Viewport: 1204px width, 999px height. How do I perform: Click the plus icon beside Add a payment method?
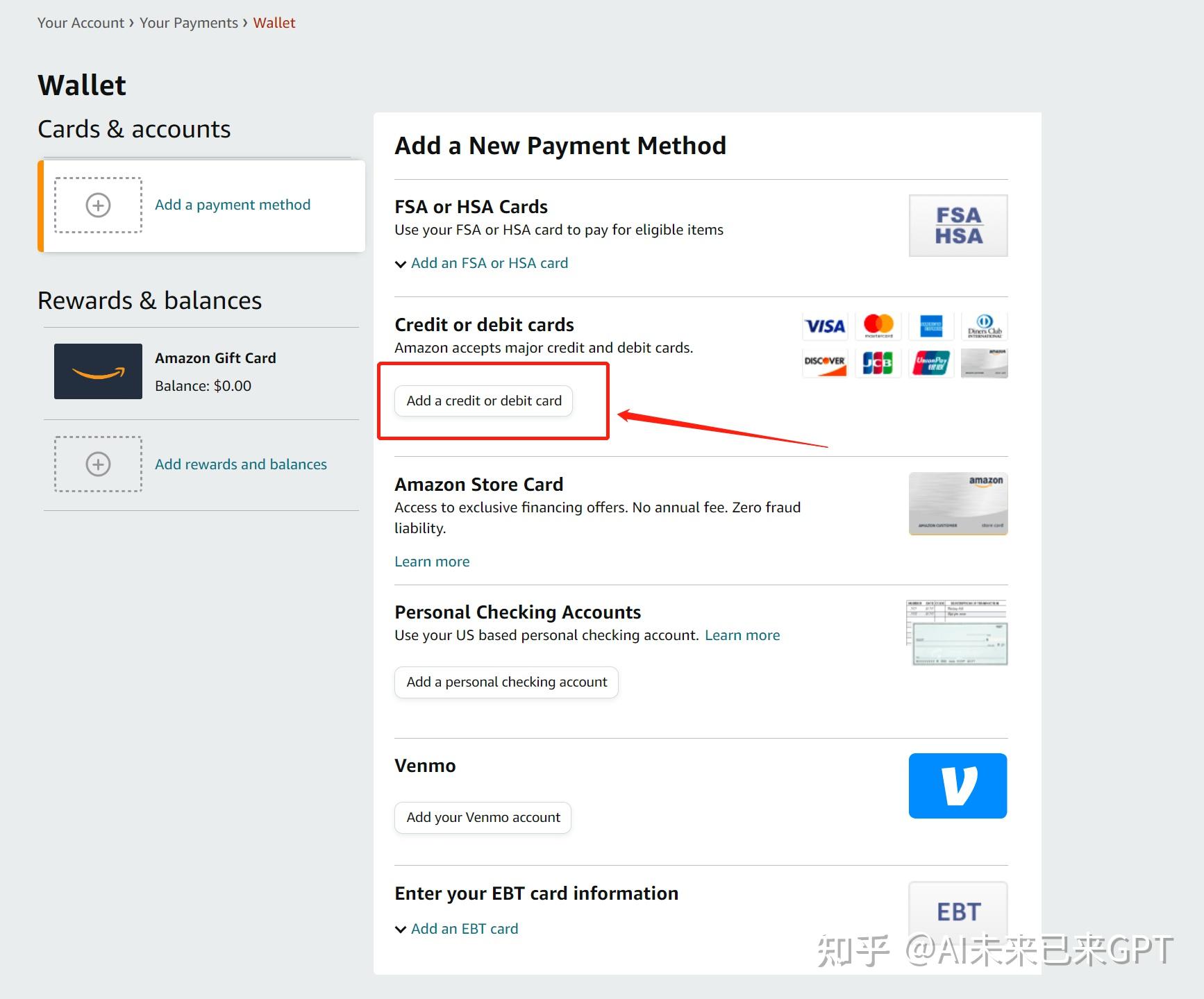pos(98,205)
